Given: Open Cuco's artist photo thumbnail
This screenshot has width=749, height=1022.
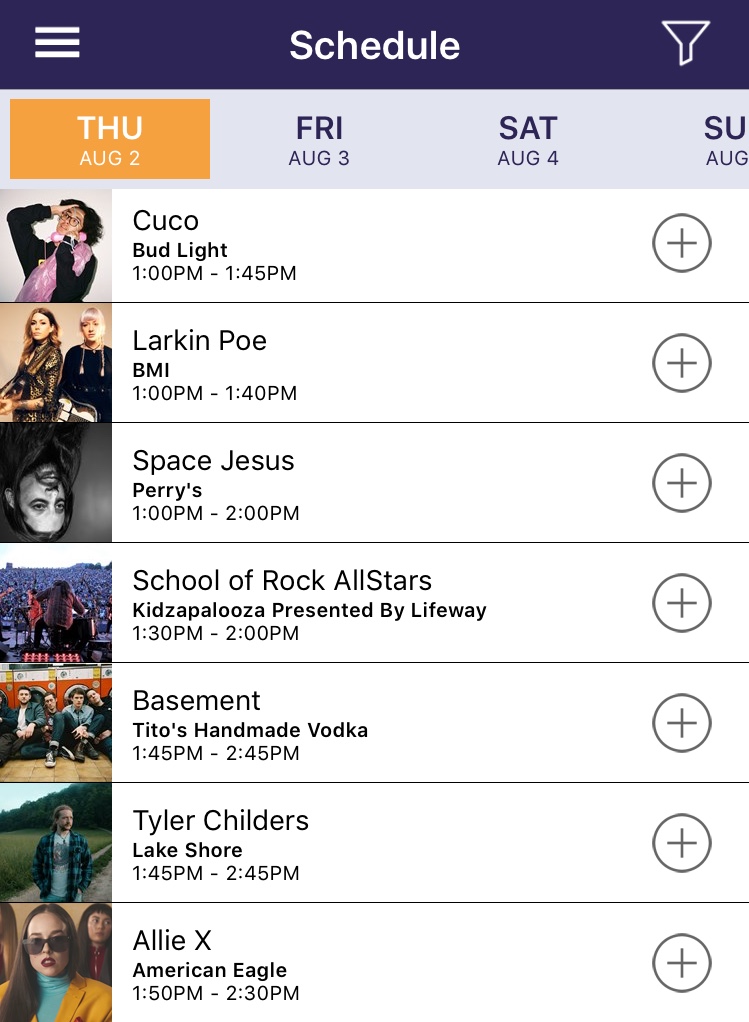Looking at the screenshot, I should [56, 246].
